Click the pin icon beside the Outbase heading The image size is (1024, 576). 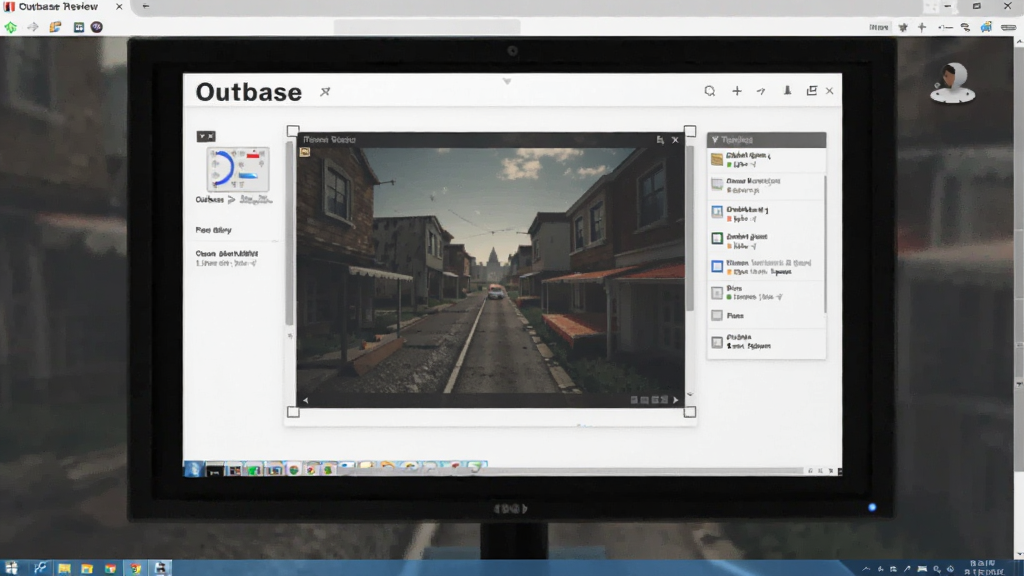[325, 92]
